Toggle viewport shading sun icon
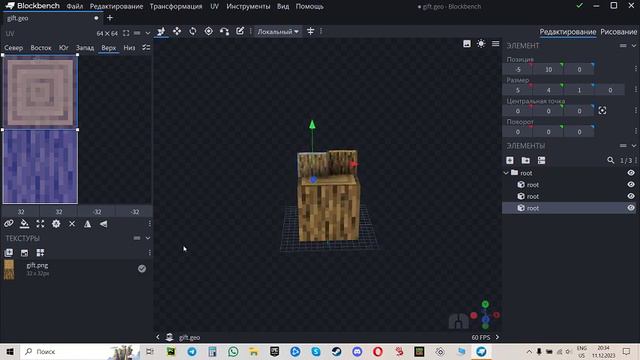Screen dimensions: 640x360 tap(481, 44)
